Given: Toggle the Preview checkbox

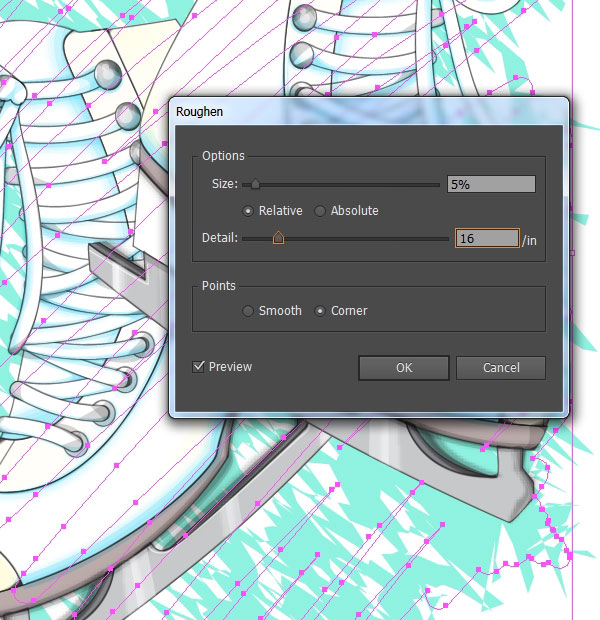Looking at the screenshot, I should (198, 367).
